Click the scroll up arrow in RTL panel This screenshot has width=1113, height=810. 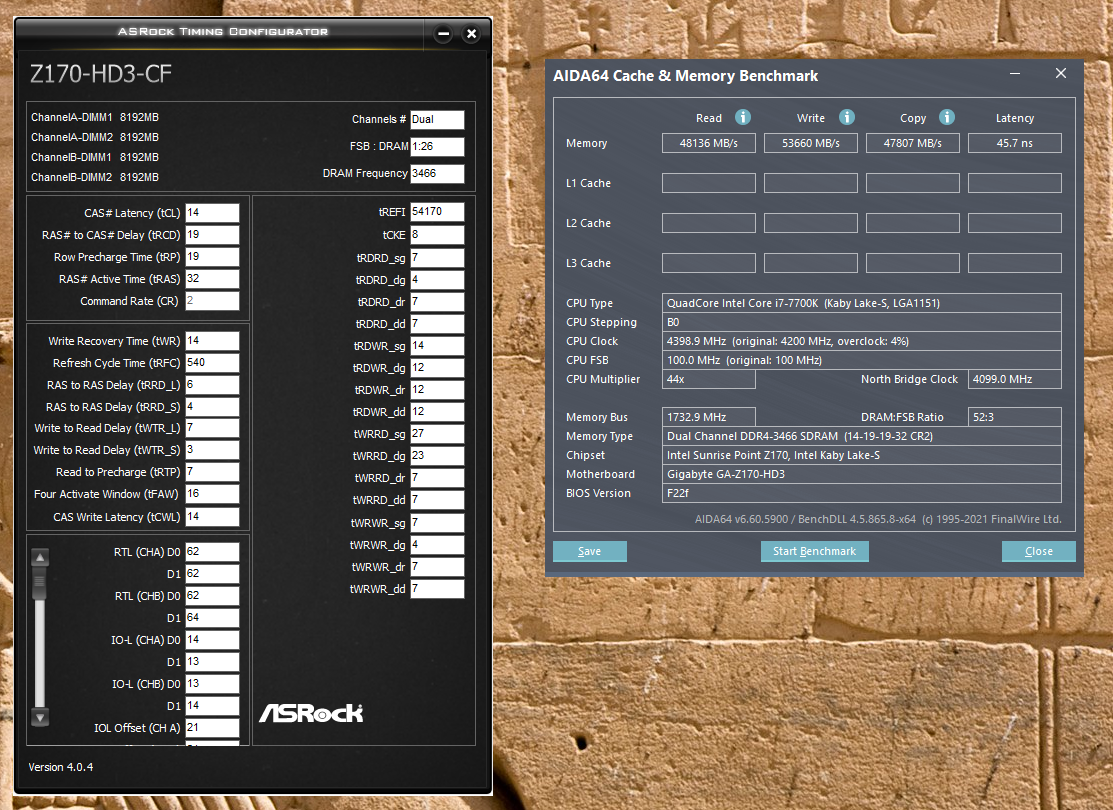(40, 557)
